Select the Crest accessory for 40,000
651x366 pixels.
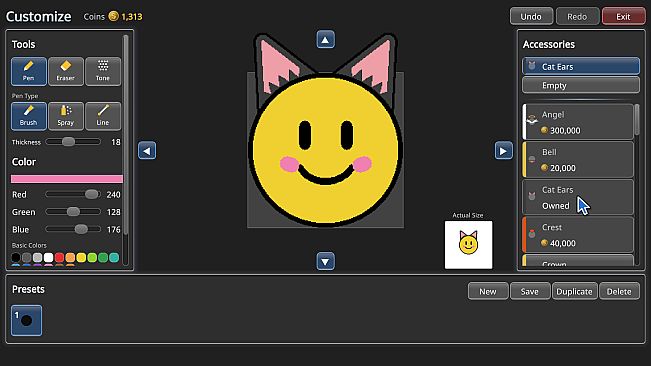point(578,234)
